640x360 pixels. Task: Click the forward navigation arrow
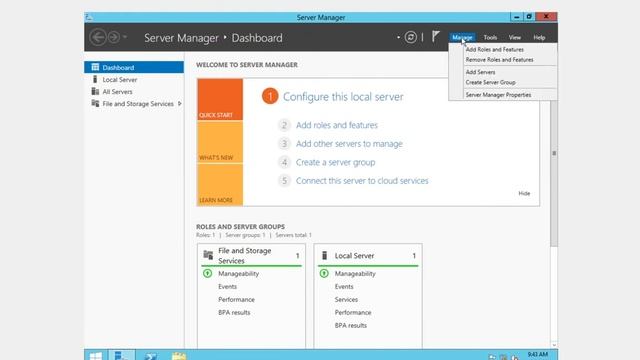tap(114, 37)
